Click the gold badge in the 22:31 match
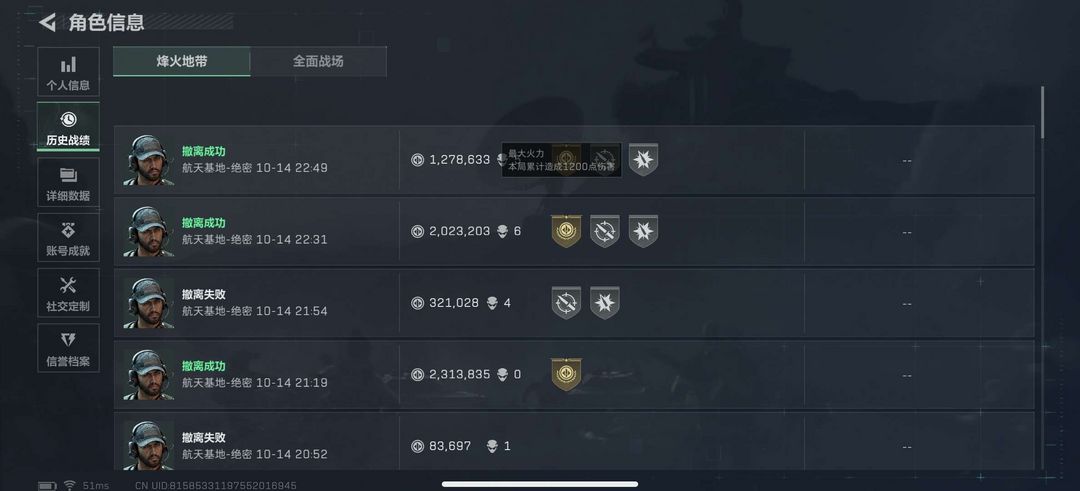Viewport: 1080px width, 491px height. (566, 231)
